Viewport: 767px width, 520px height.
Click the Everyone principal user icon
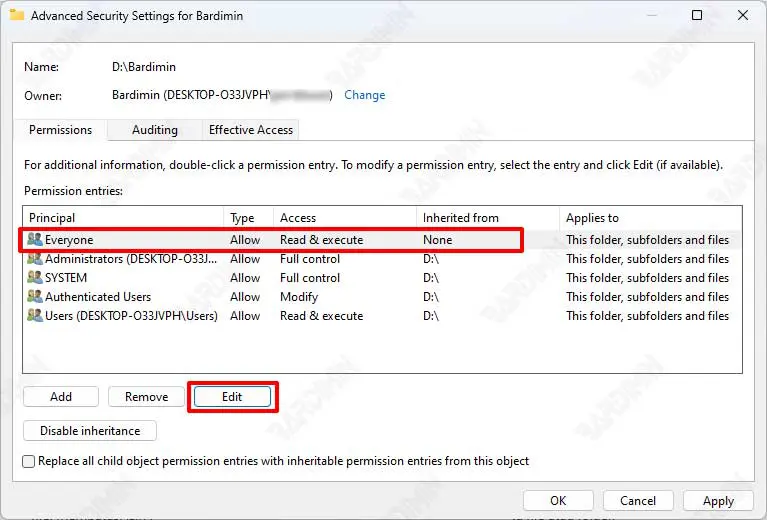pos(35,239)
